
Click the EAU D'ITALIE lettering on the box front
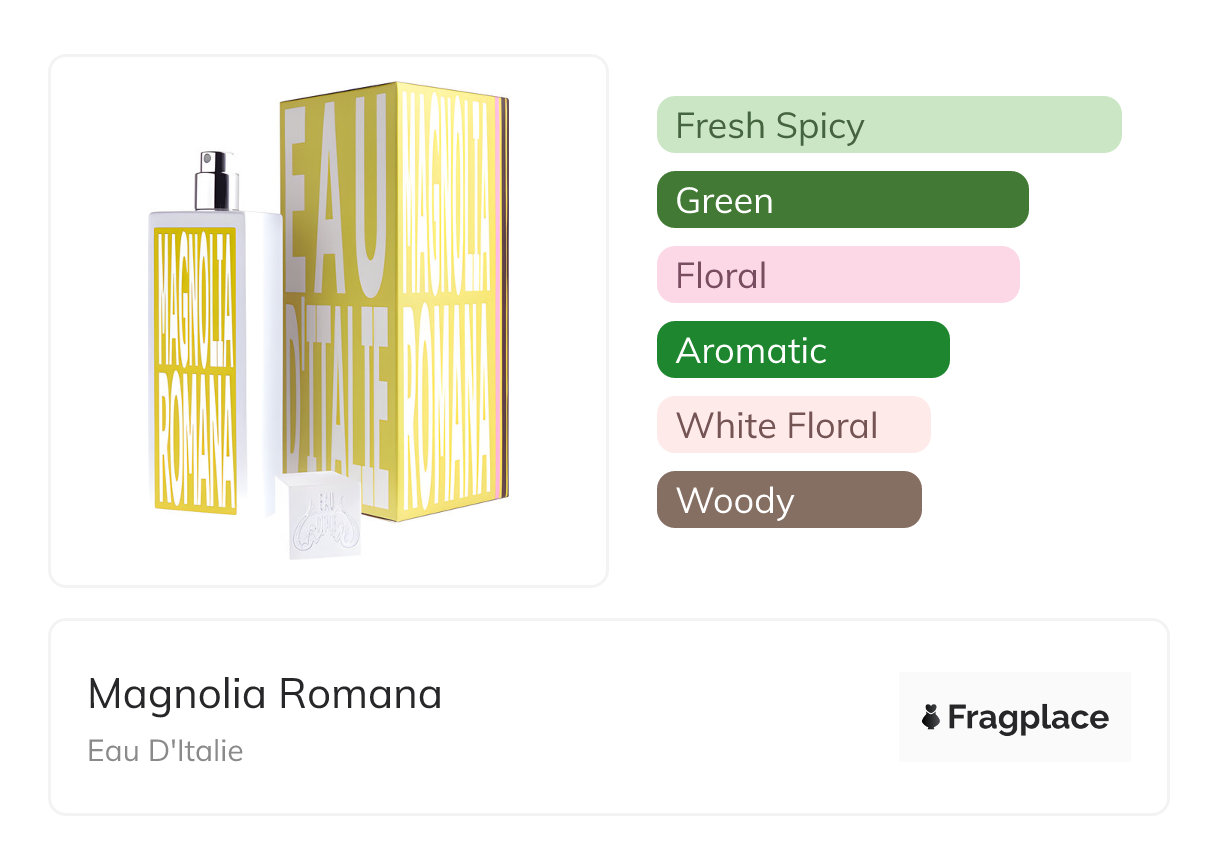337,300
